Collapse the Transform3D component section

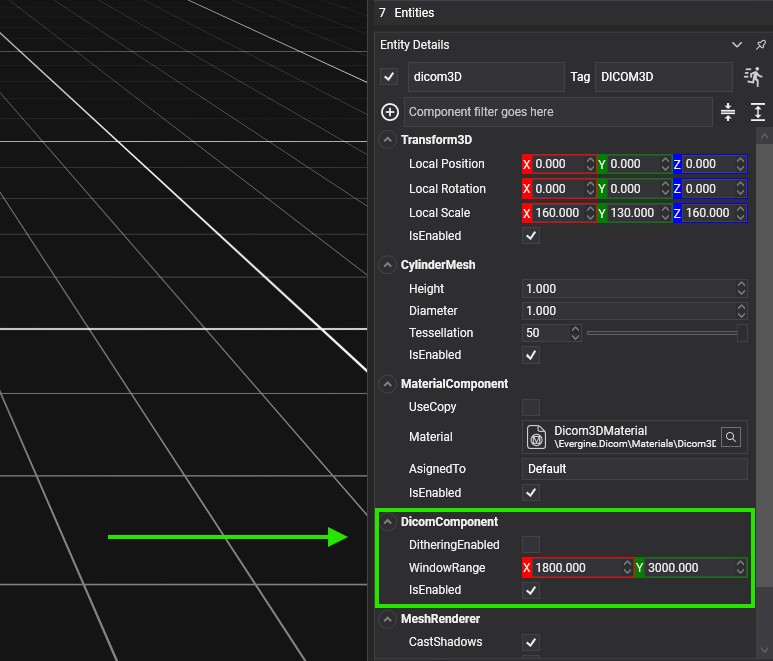388,140
